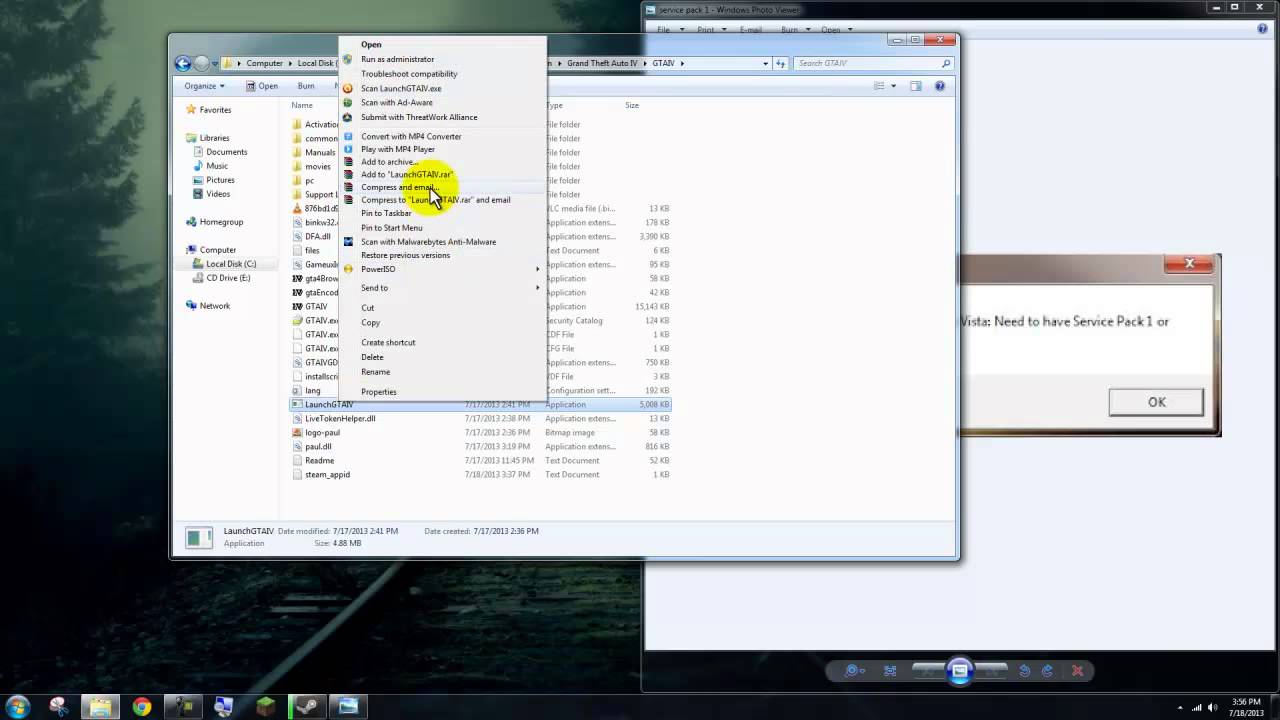This screenshot has height=720, width=1280.
Task: Click Burn in Explorer toolbar
Action: click(306, 86)
